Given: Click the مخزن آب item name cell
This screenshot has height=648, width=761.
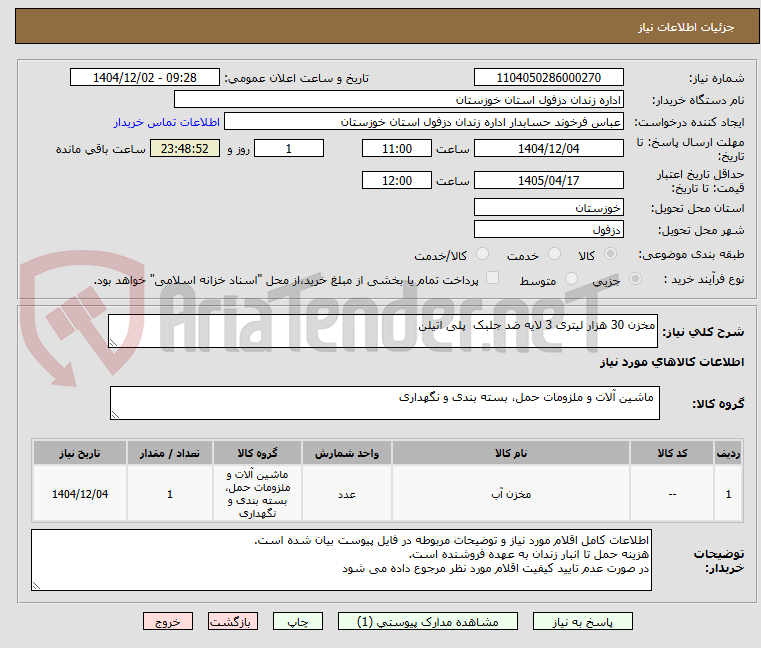Looking at the screenshot, I should 511,494.
